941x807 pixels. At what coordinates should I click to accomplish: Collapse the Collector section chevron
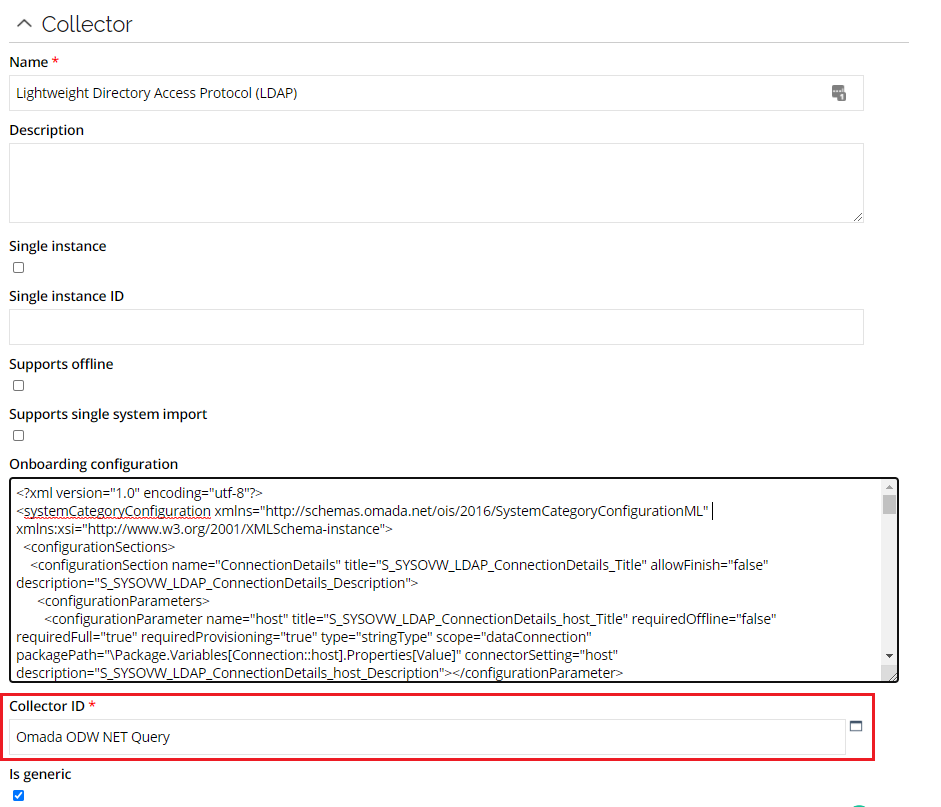[x=24, y=24]
